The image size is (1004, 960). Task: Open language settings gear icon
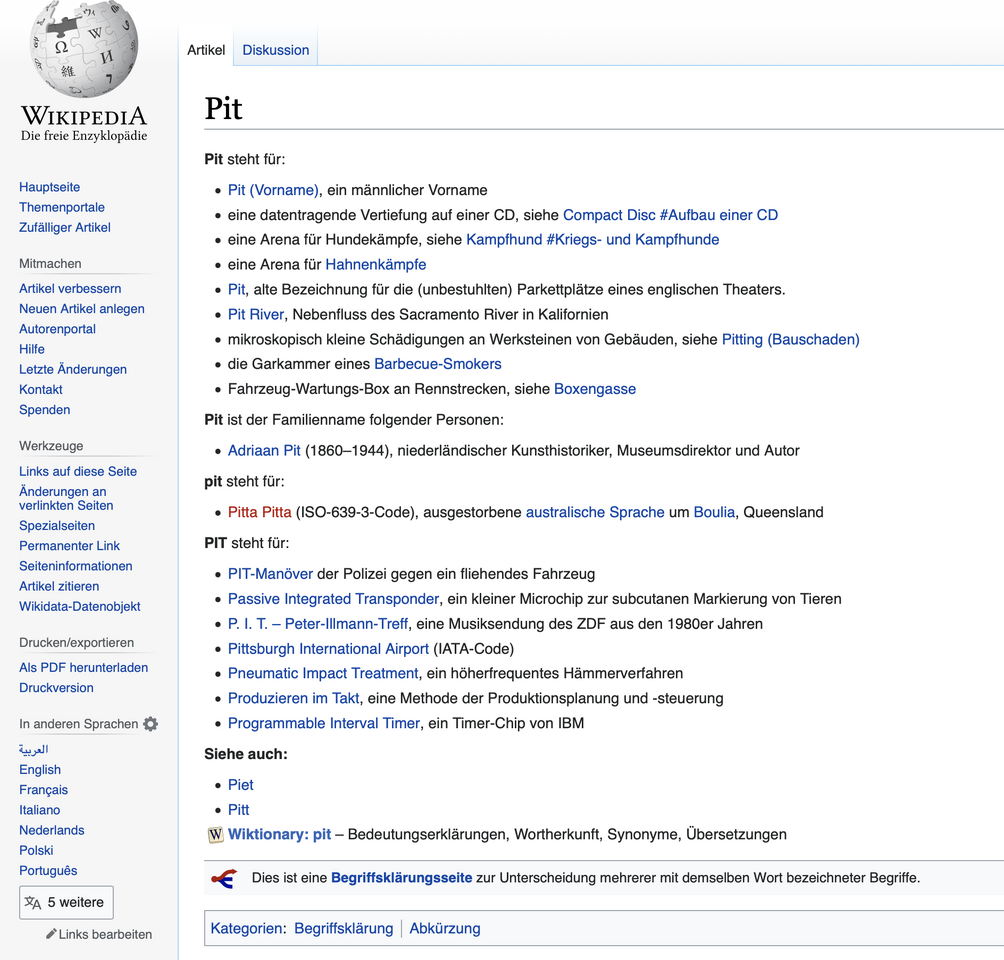point(150,724)
